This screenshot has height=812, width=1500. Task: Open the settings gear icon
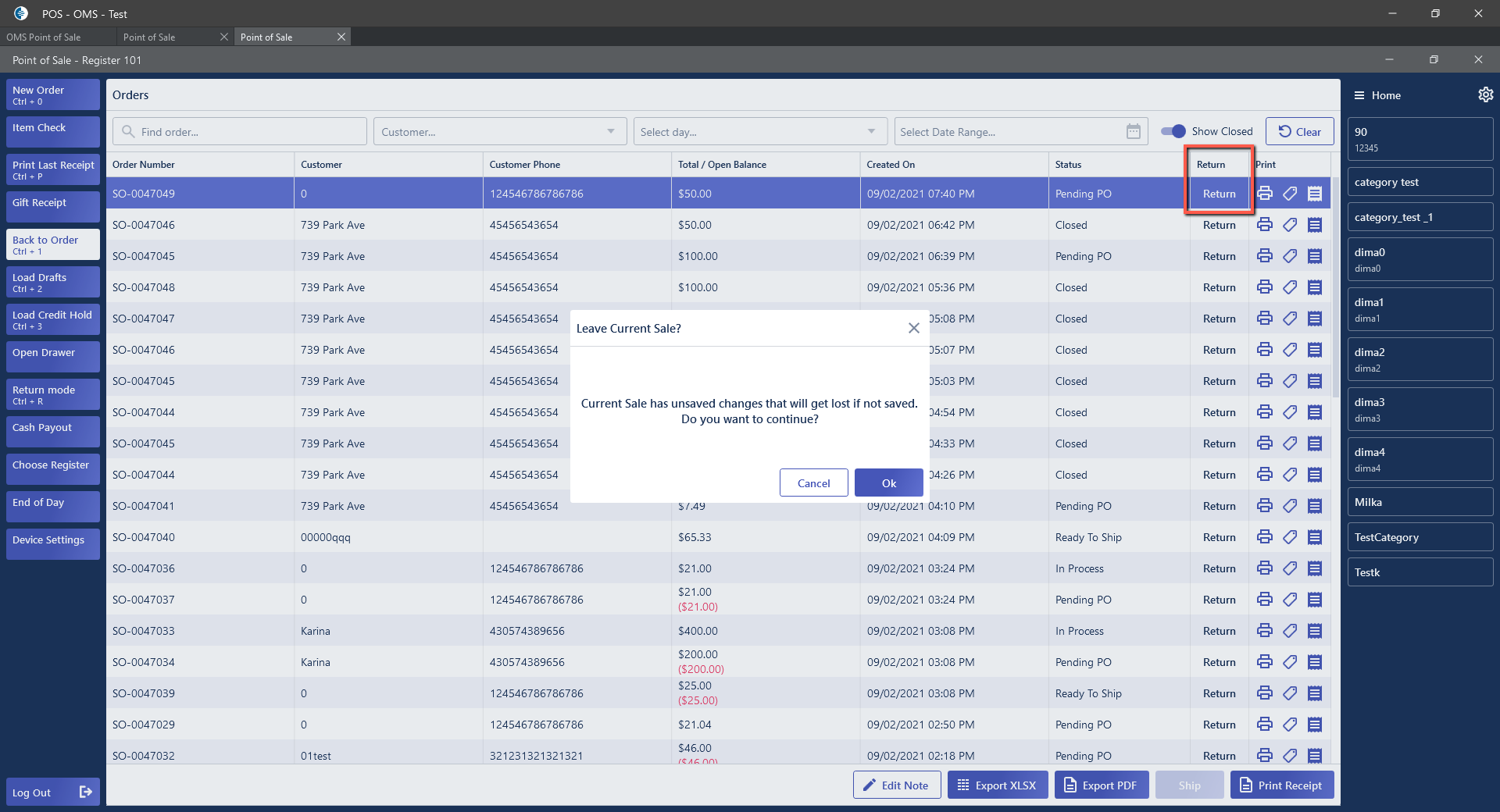(1485, 95)
